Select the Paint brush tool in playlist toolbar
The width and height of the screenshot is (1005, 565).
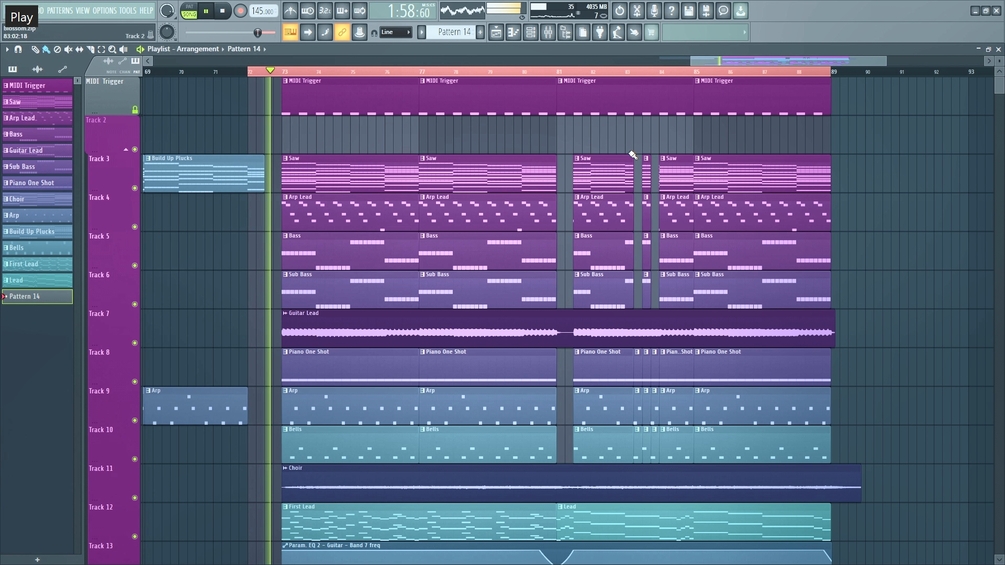[x=46, y=49]
